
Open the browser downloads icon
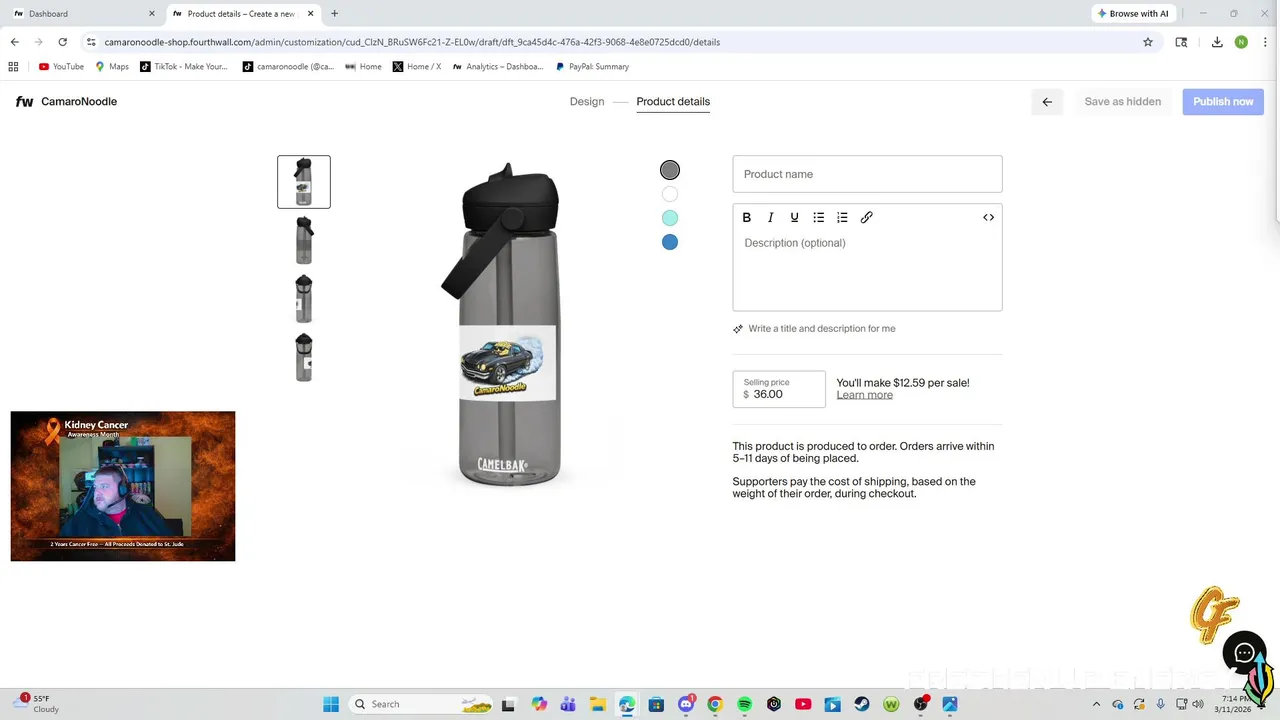click(1217, 42)
